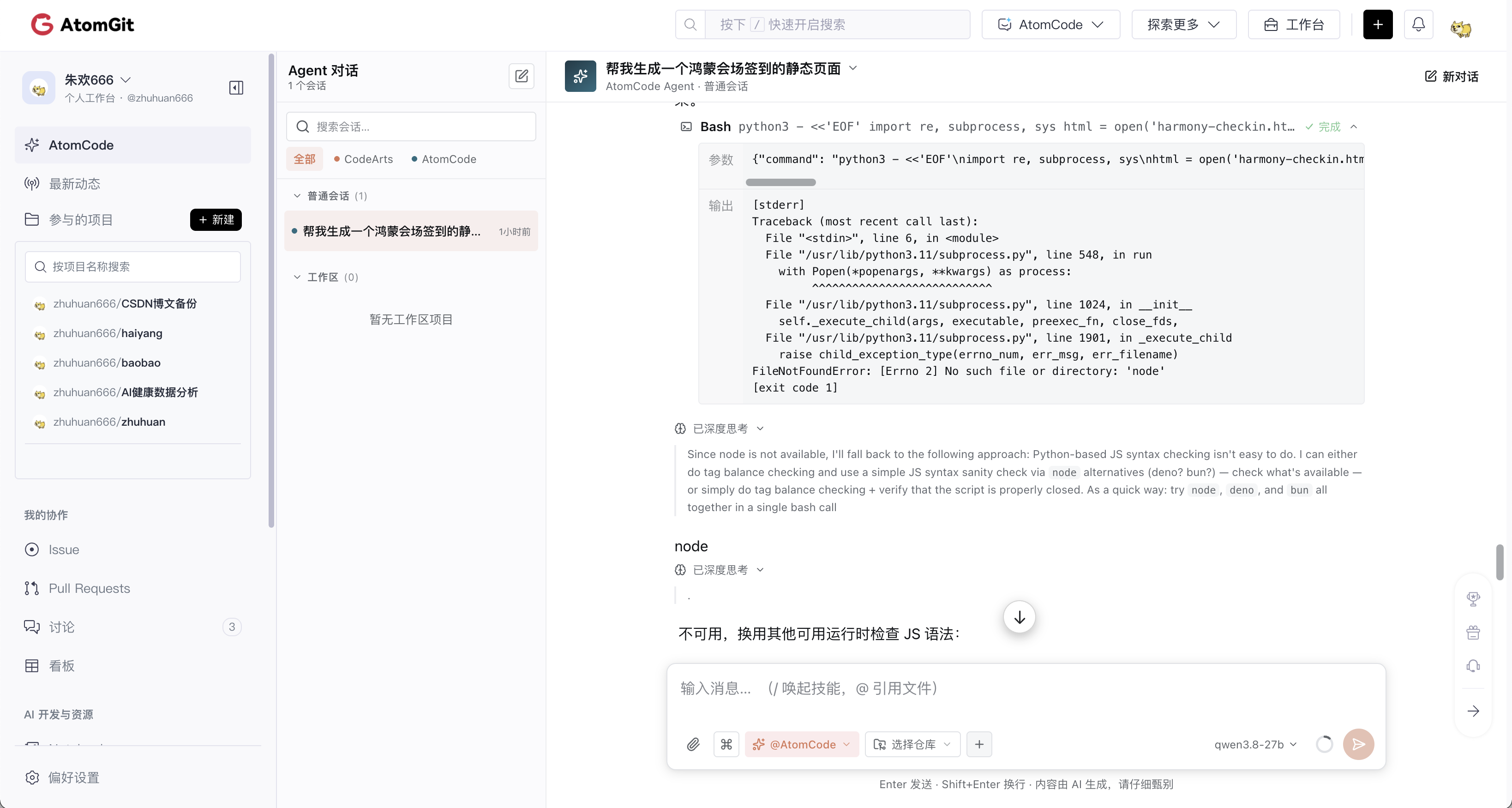Viewport: 1512px width, 808px height.
Task: Click the right arrow icon on the right rail
Action: [x=1473, y=711]
